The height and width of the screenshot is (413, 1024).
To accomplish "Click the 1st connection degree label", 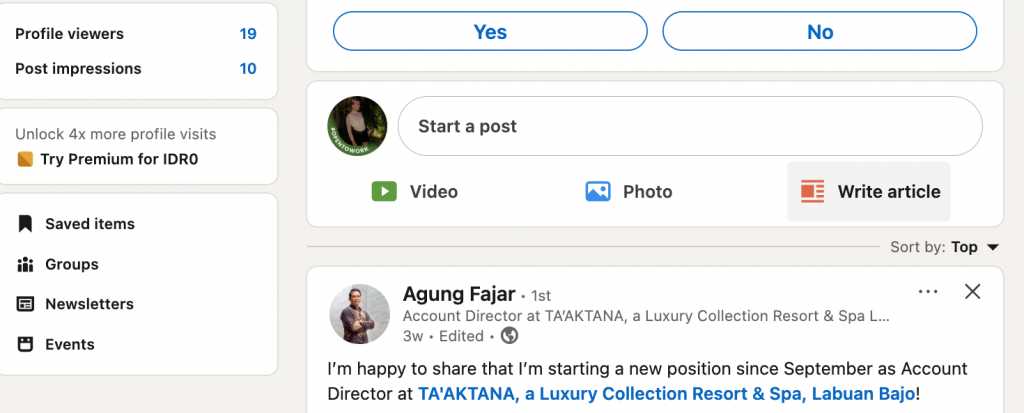I will [541, 295].
